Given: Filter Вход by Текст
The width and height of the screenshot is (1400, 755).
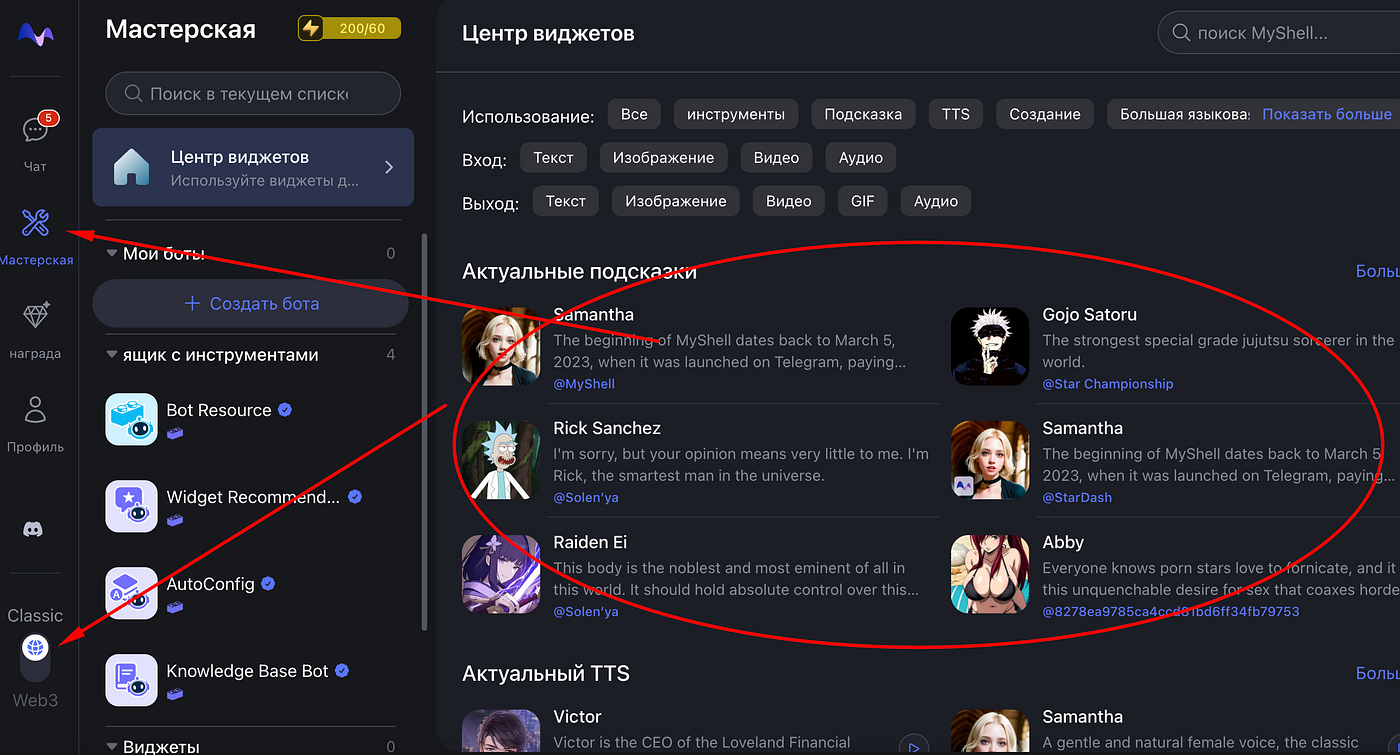Looking at the screenshot, I should pyautogui.click(x=553, y=157).
